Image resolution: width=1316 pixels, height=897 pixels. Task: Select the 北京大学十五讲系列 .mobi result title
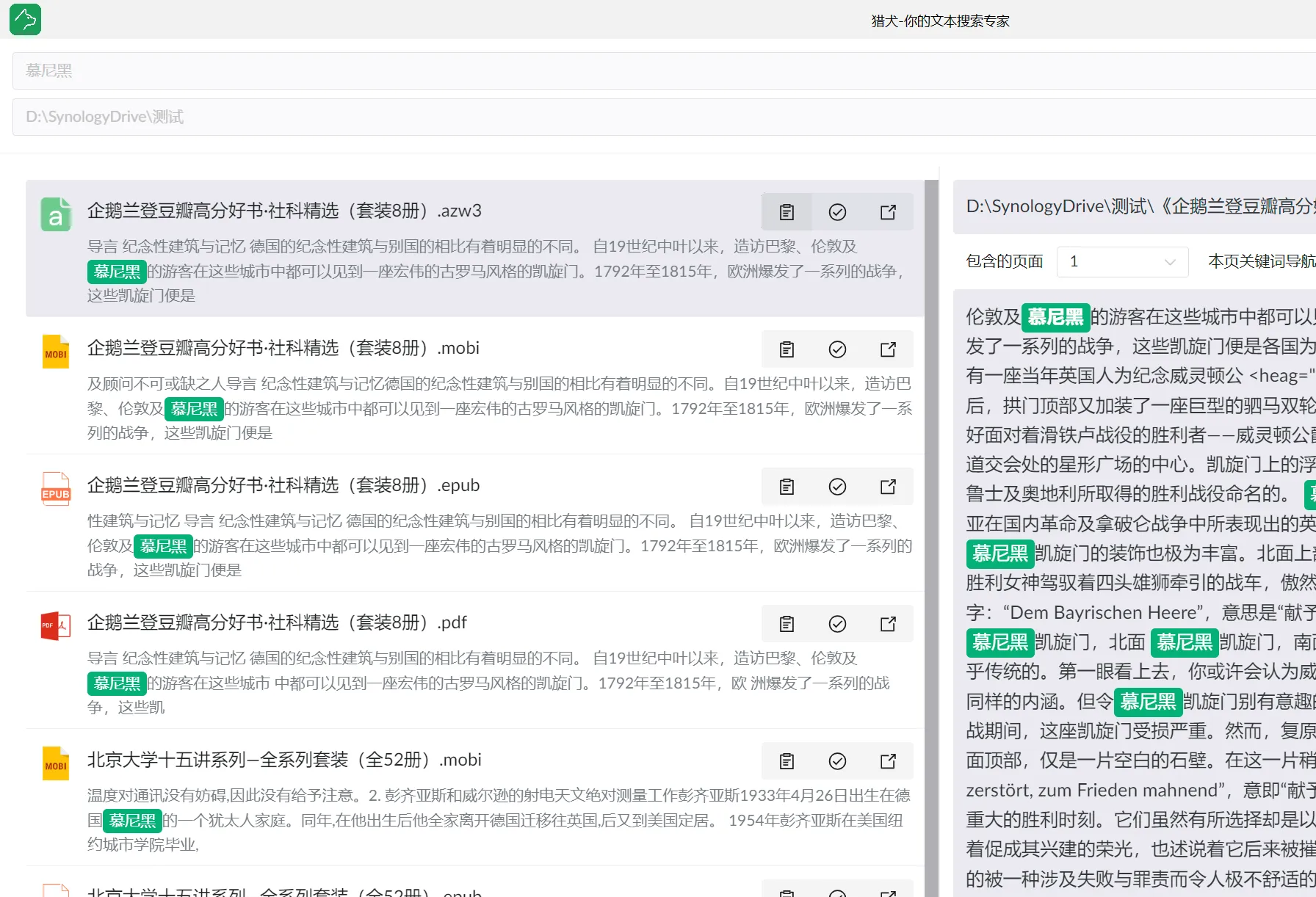[284, 760]
